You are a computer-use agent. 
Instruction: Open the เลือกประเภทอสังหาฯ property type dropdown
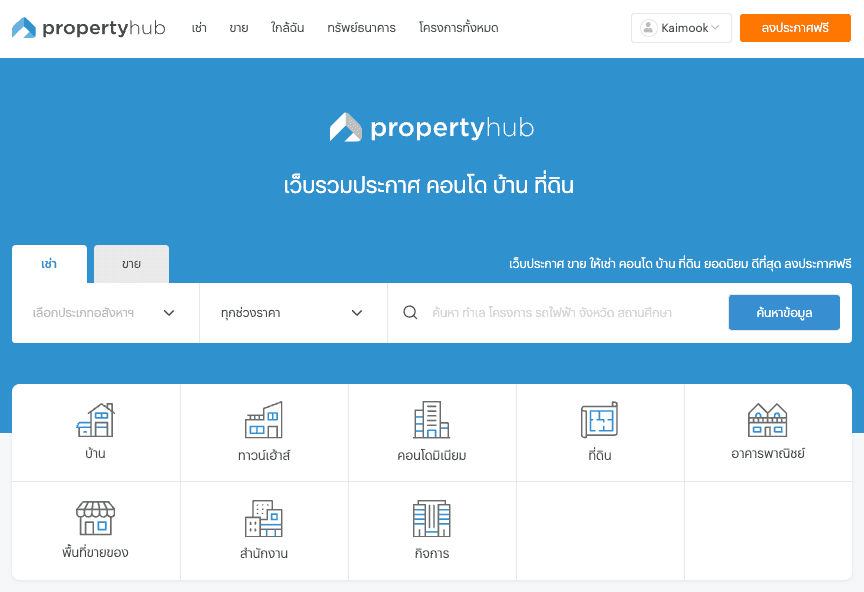(x=105, y=313)
